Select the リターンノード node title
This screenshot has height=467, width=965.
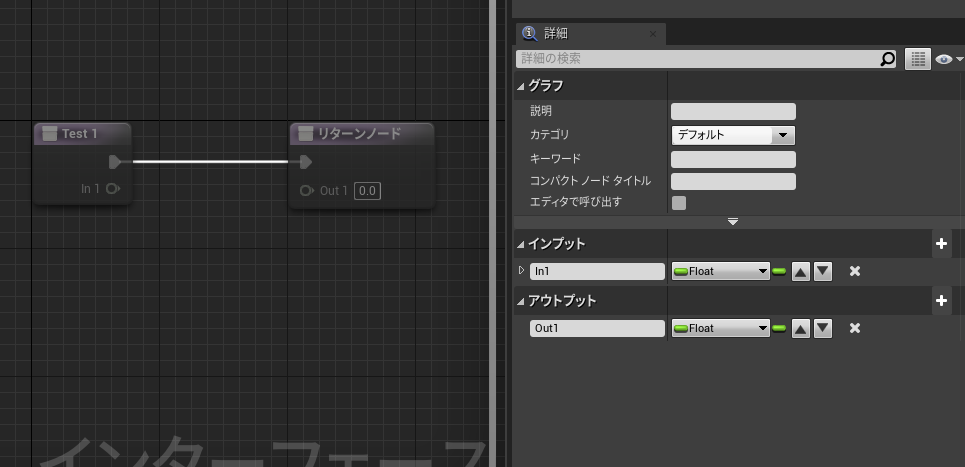[x=359, y=134]
